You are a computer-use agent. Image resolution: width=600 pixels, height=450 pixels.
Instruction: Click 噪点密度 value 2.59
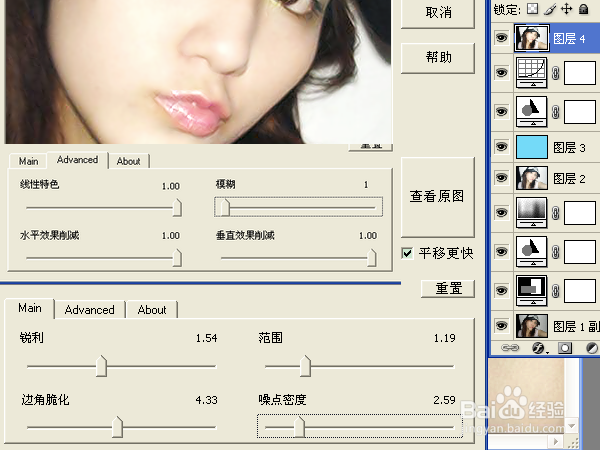click(445, 400)
